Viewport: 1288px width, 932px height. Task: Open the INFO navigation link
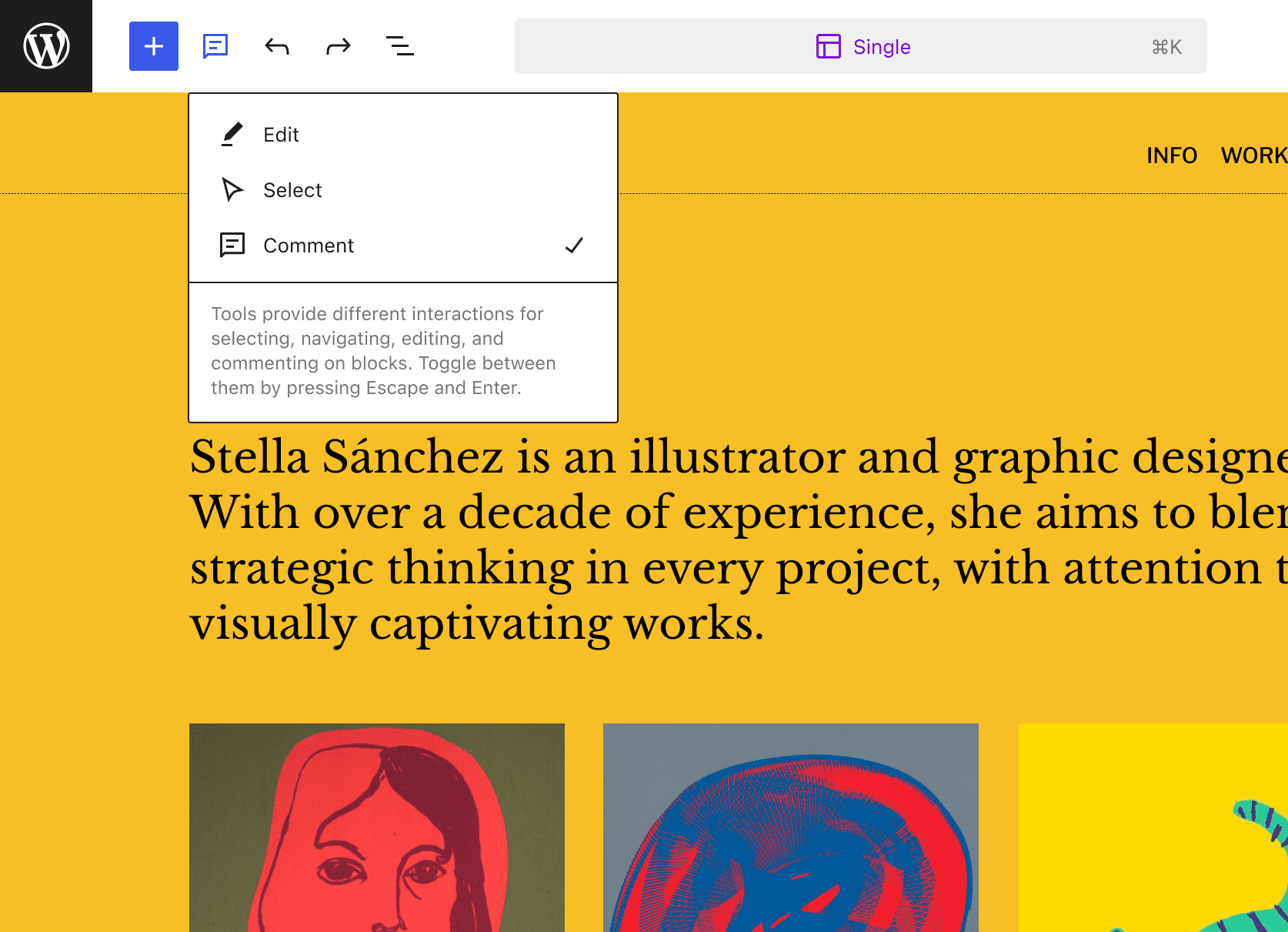point(1171,155)
